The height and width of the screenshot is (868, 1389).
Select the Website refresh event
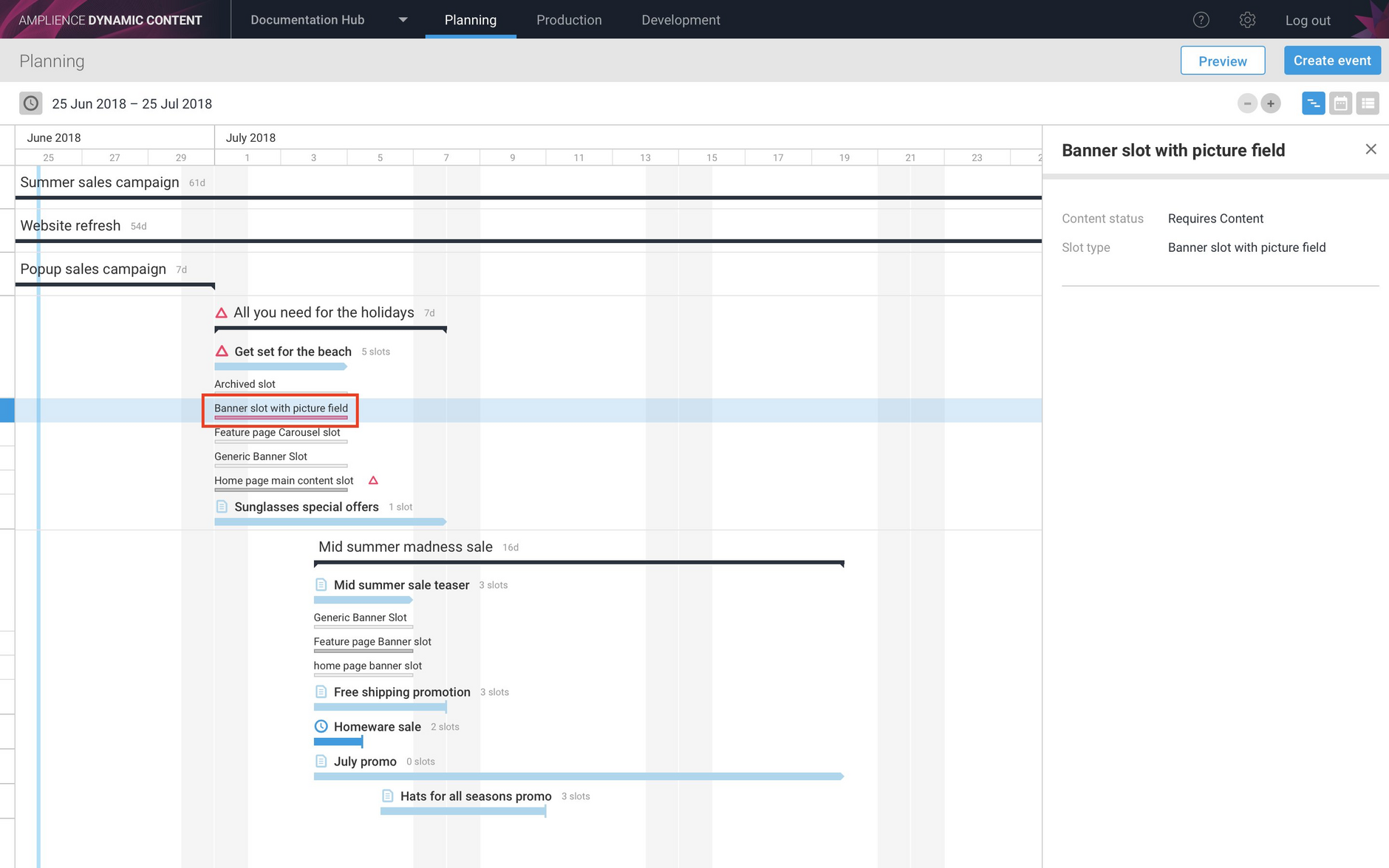70,226
